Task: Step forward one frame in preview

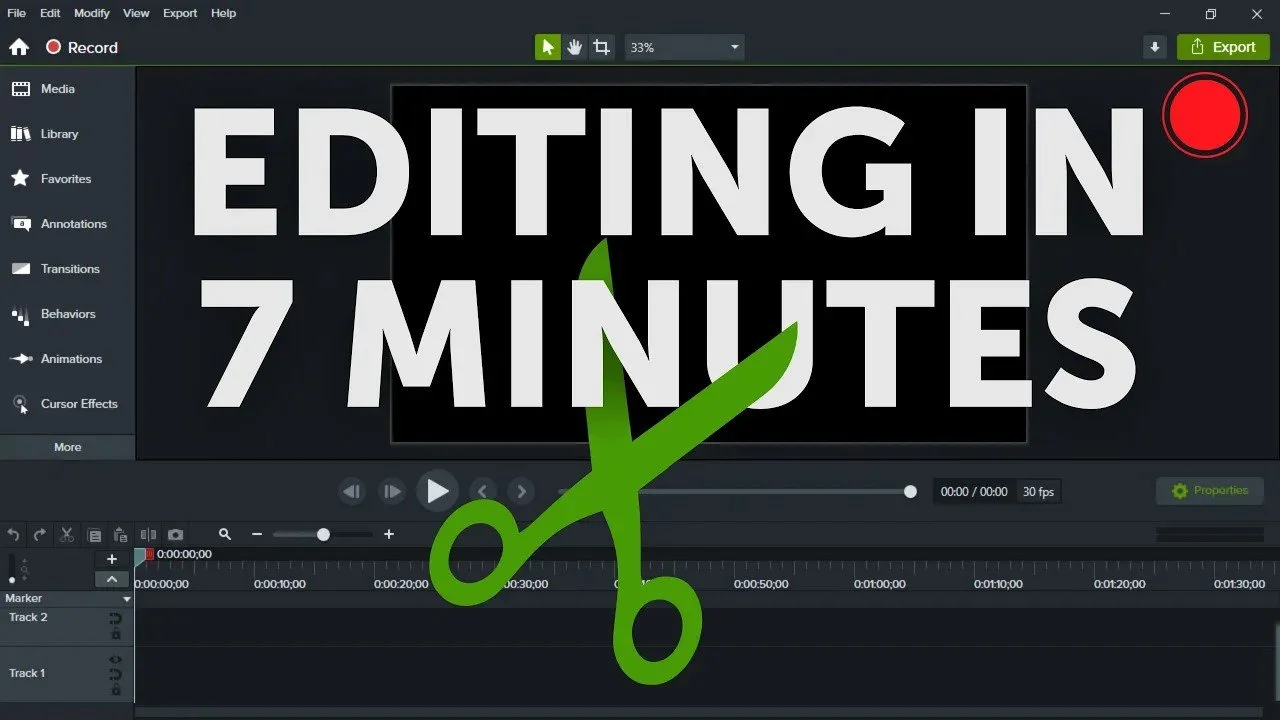Action: [x=392, y=491]
